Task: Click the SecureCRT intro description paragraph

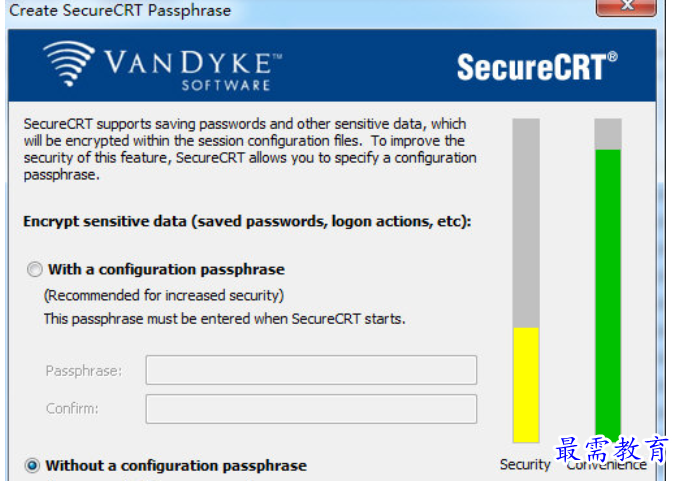Action: click(x=250, y=149)
